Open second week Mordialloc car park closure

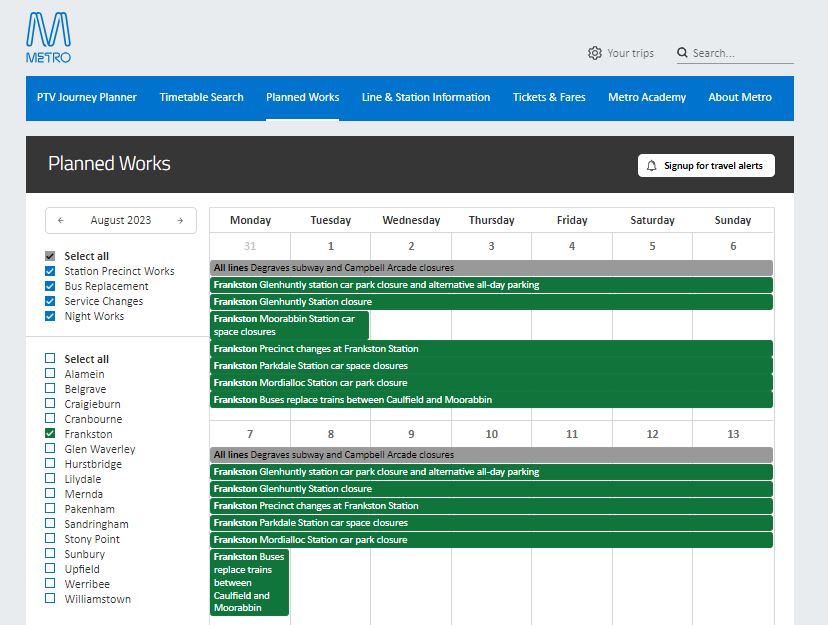pos(491,539)
